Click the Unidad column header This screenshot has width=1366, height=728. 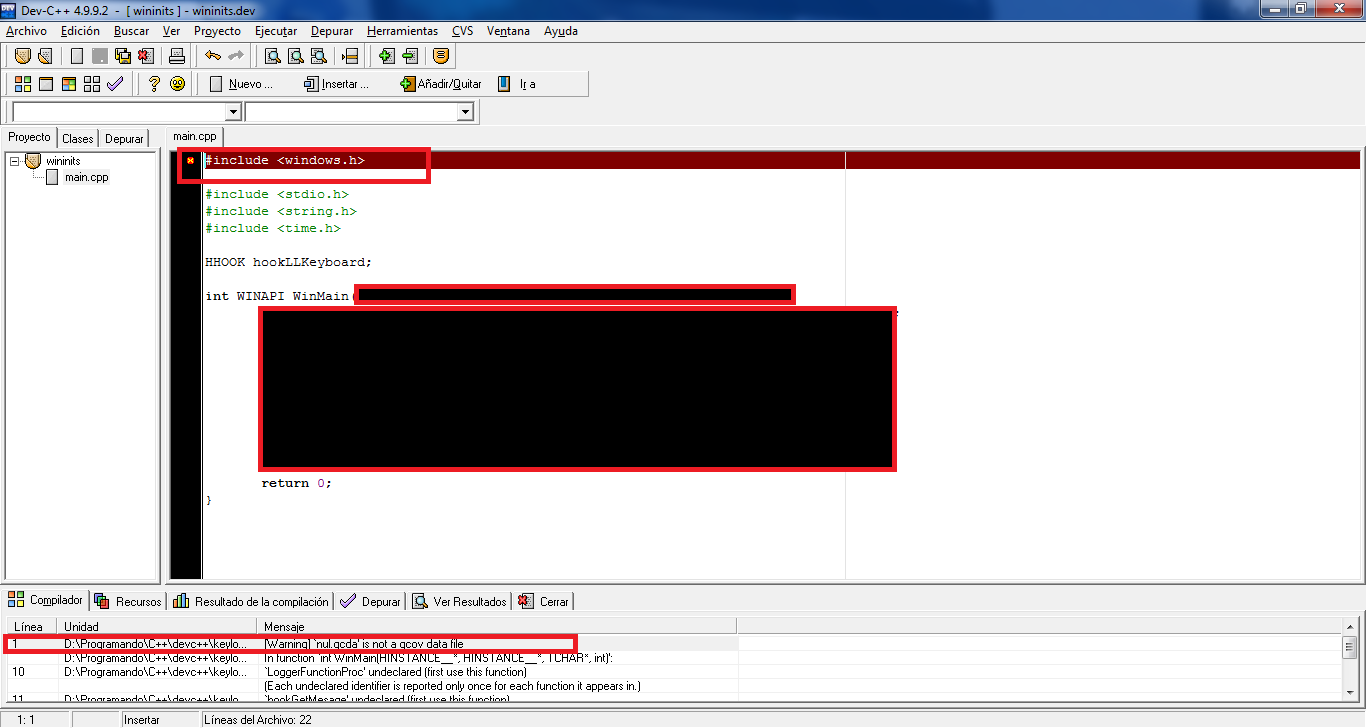[158, 627]
